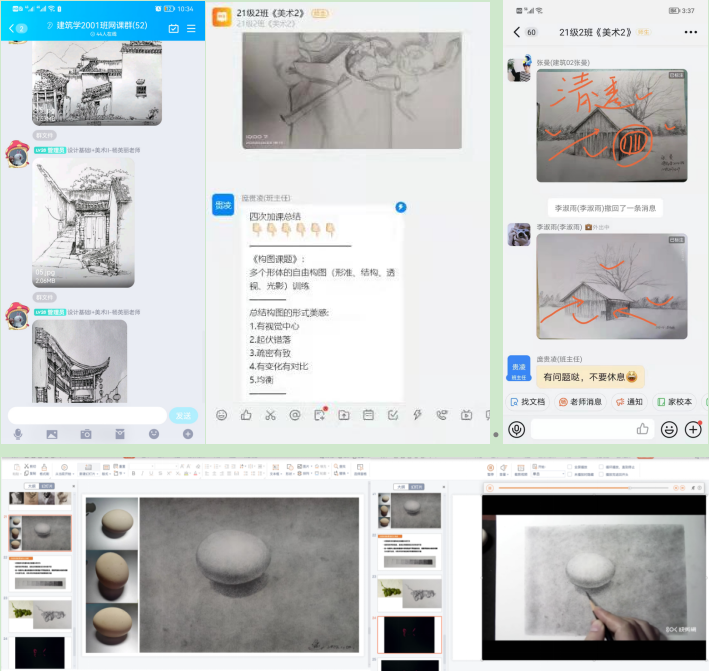Click the @ mention icon
Screen dimensions: 709x671
[x=295, y=415]
